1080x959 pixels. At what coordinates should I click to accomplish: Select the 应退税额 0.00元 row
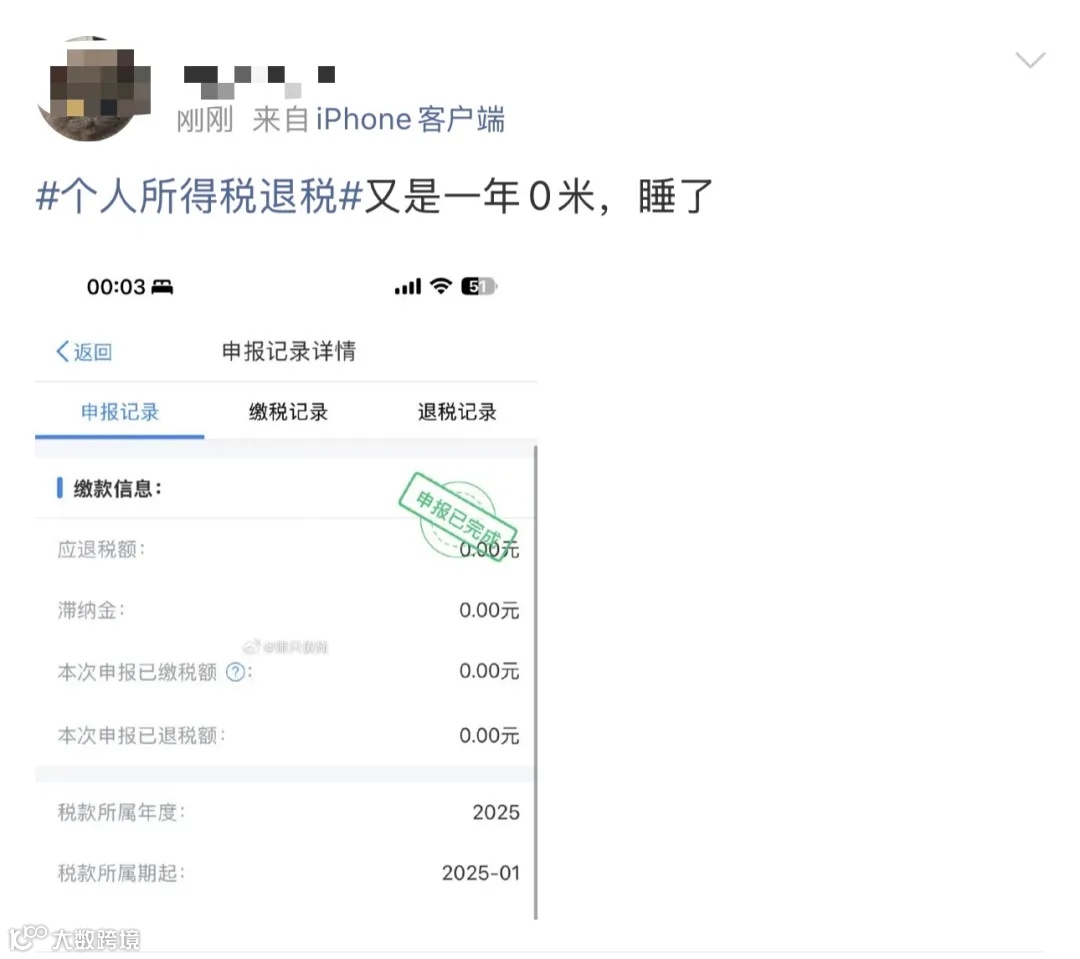[288, 550]
